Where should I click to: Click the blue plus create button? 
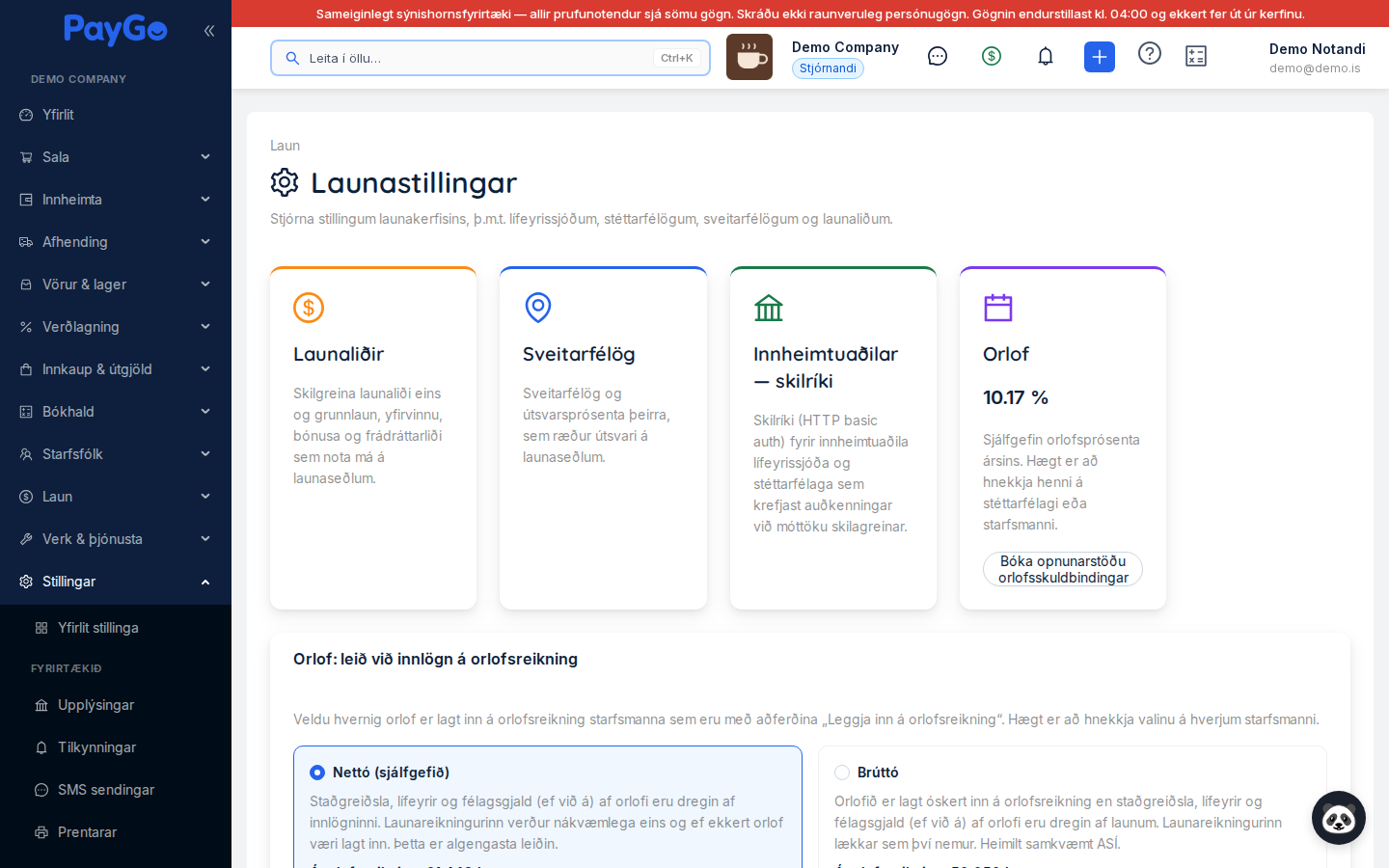click(x=1100, y=57)
